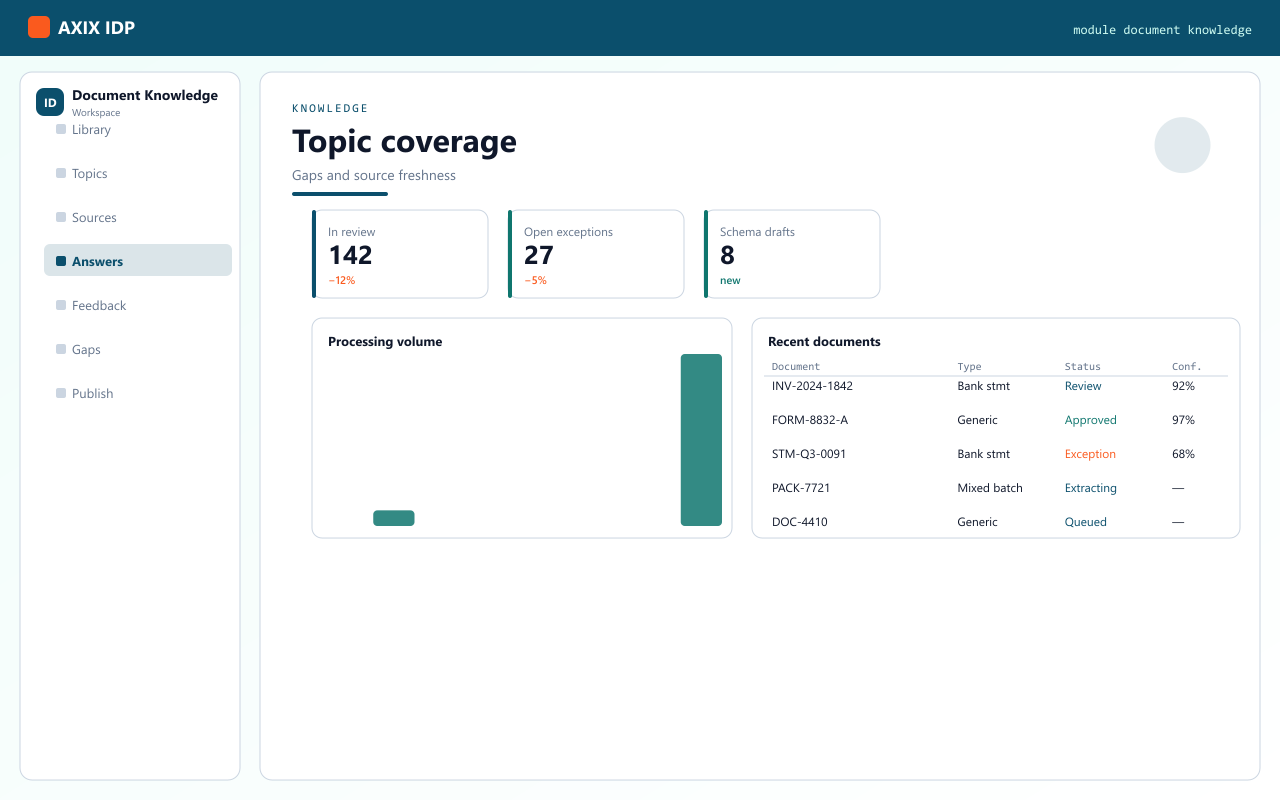Click the 68% confidence value
This screenshot has height=800, width=1280.
pyautogui.click(x=1183, y=454)
